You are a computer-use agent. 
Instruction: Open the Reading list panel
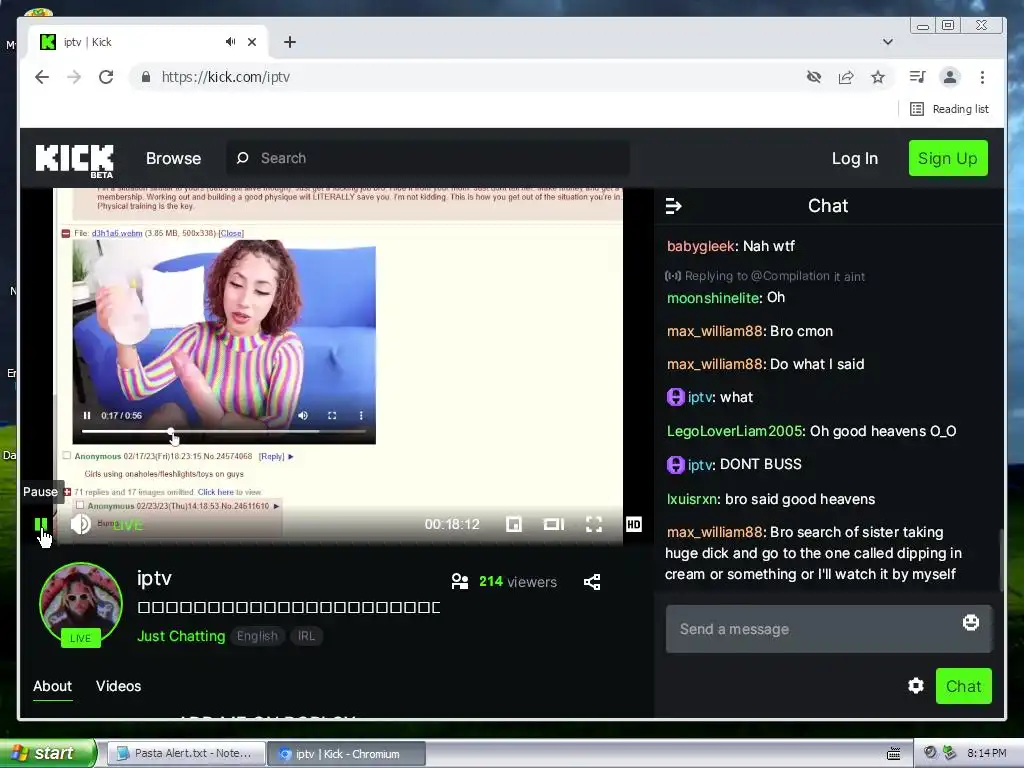pos(950,109)
